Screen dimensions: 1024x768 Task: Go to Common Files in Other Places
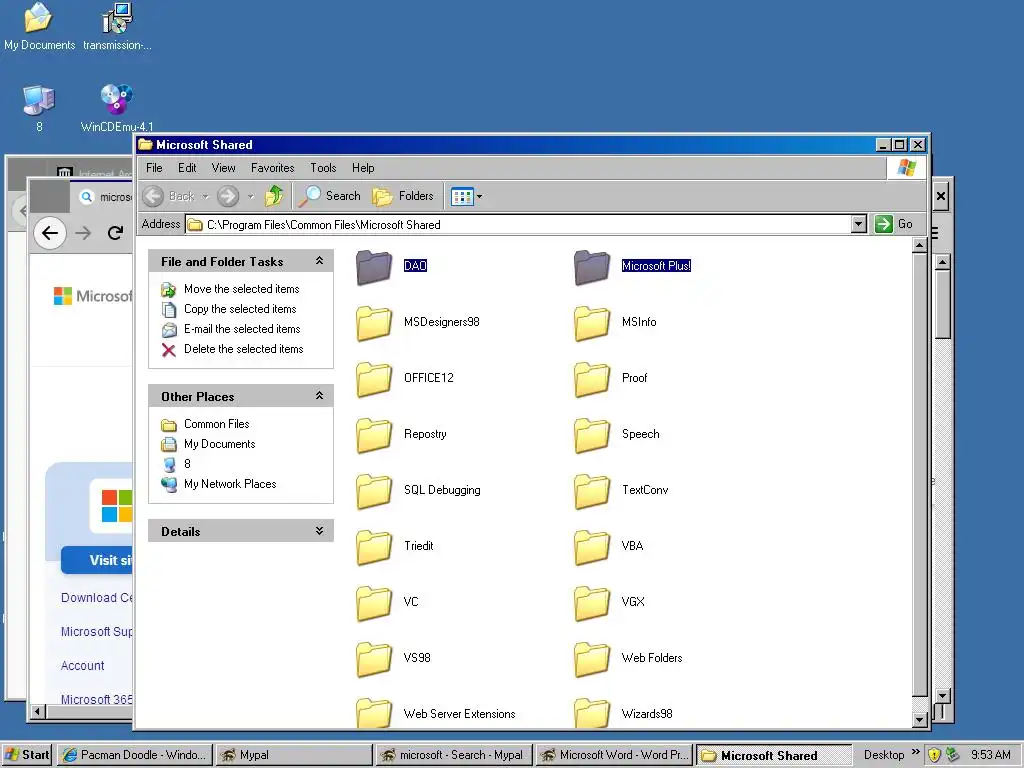pos(217,424)
